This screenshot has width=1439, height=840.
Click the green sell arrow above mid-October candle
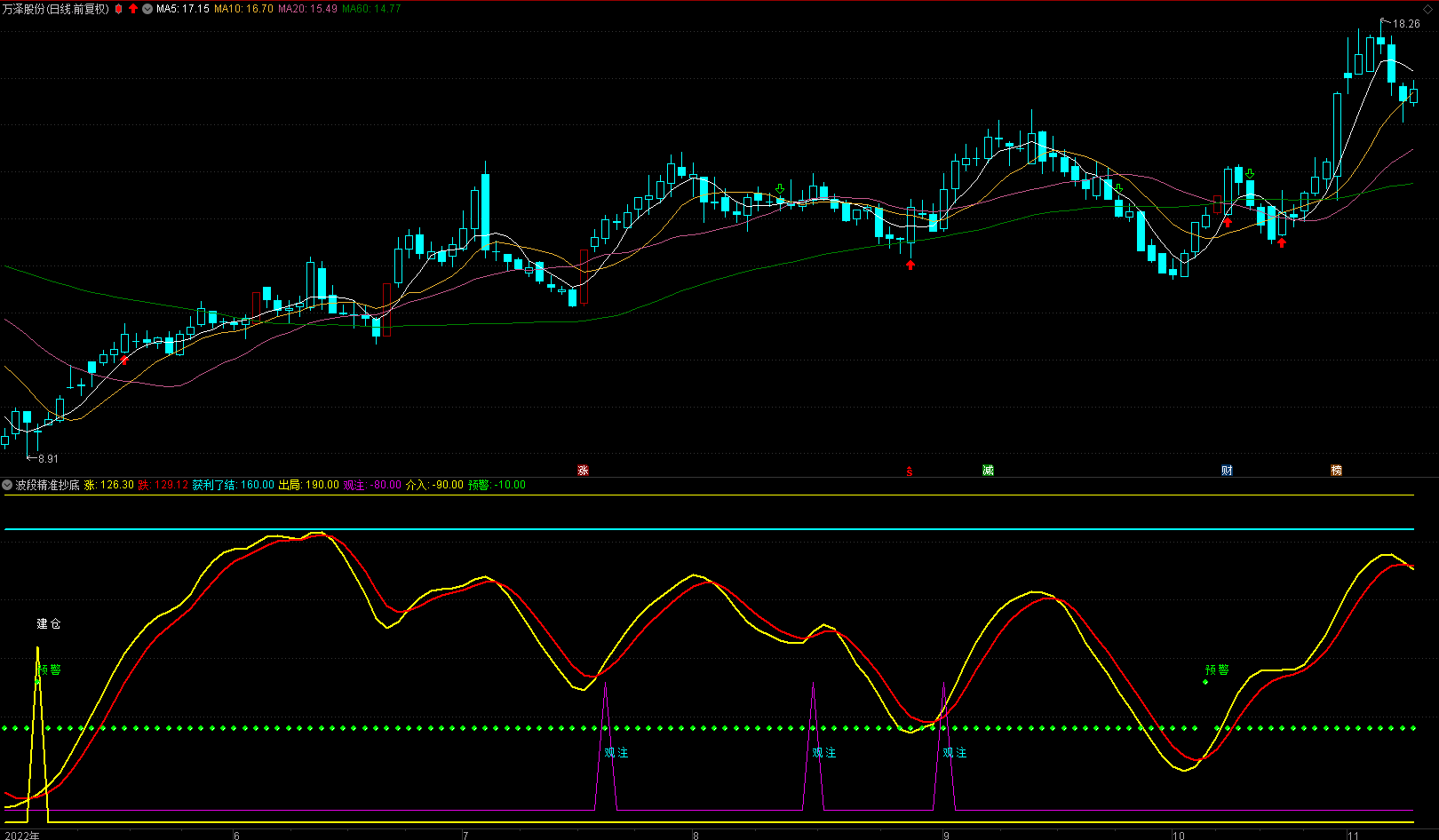[1249, 173]
